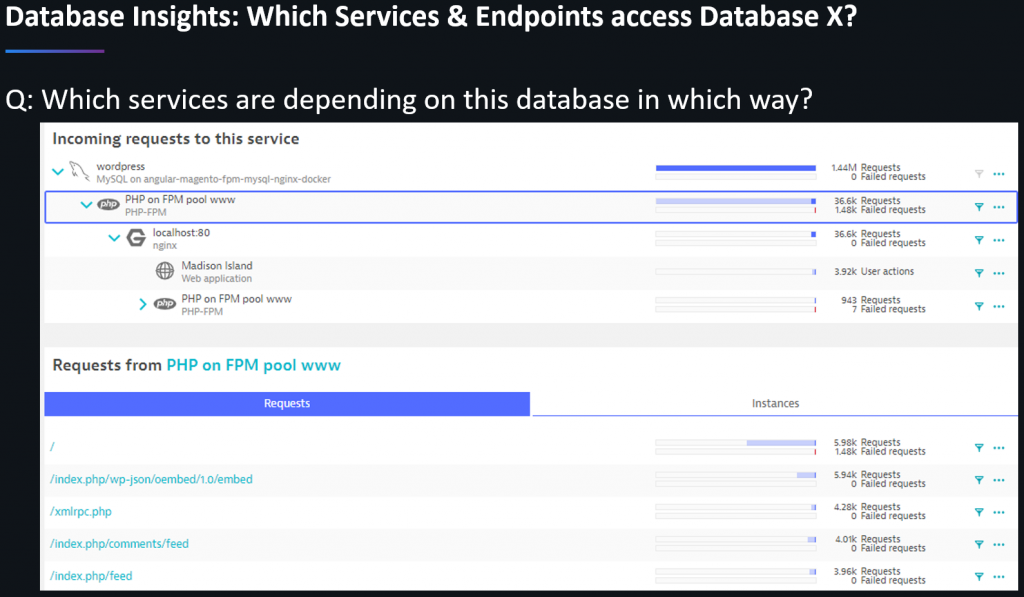Switch to the Instances tab
Image resolution: width=1024 pixels, height=597 pixels.
click(x=775, y=404)
